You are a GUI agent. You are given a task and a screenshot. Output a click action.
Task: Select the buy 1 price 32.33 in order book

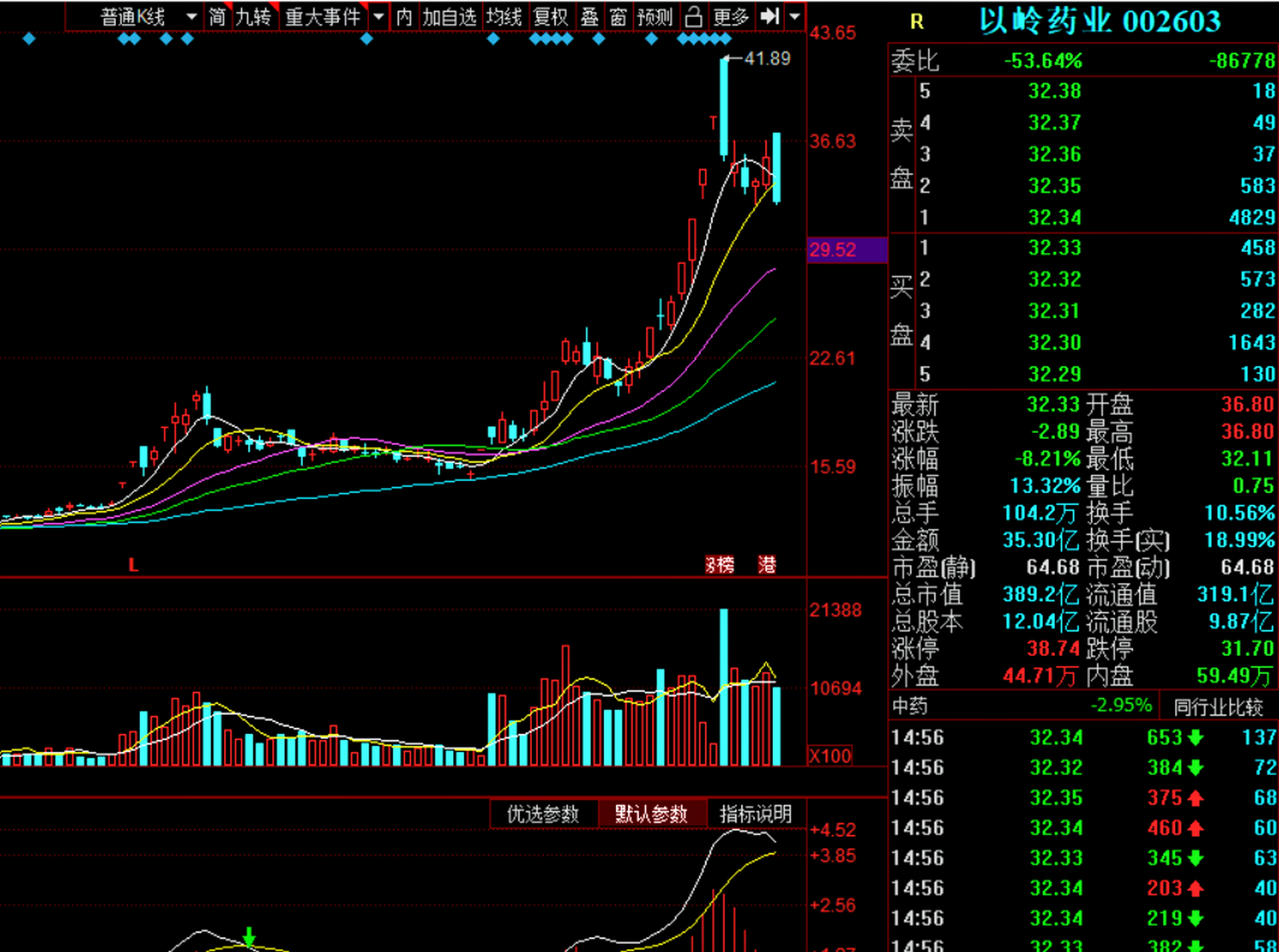(1054, 248)
